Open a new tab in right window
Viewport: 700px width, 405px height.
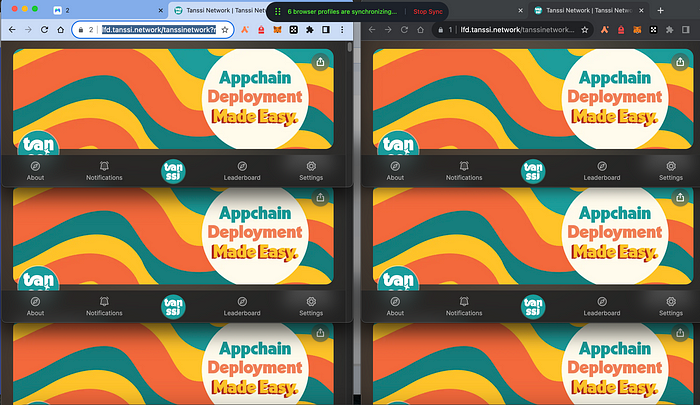[x=660, y=10]
